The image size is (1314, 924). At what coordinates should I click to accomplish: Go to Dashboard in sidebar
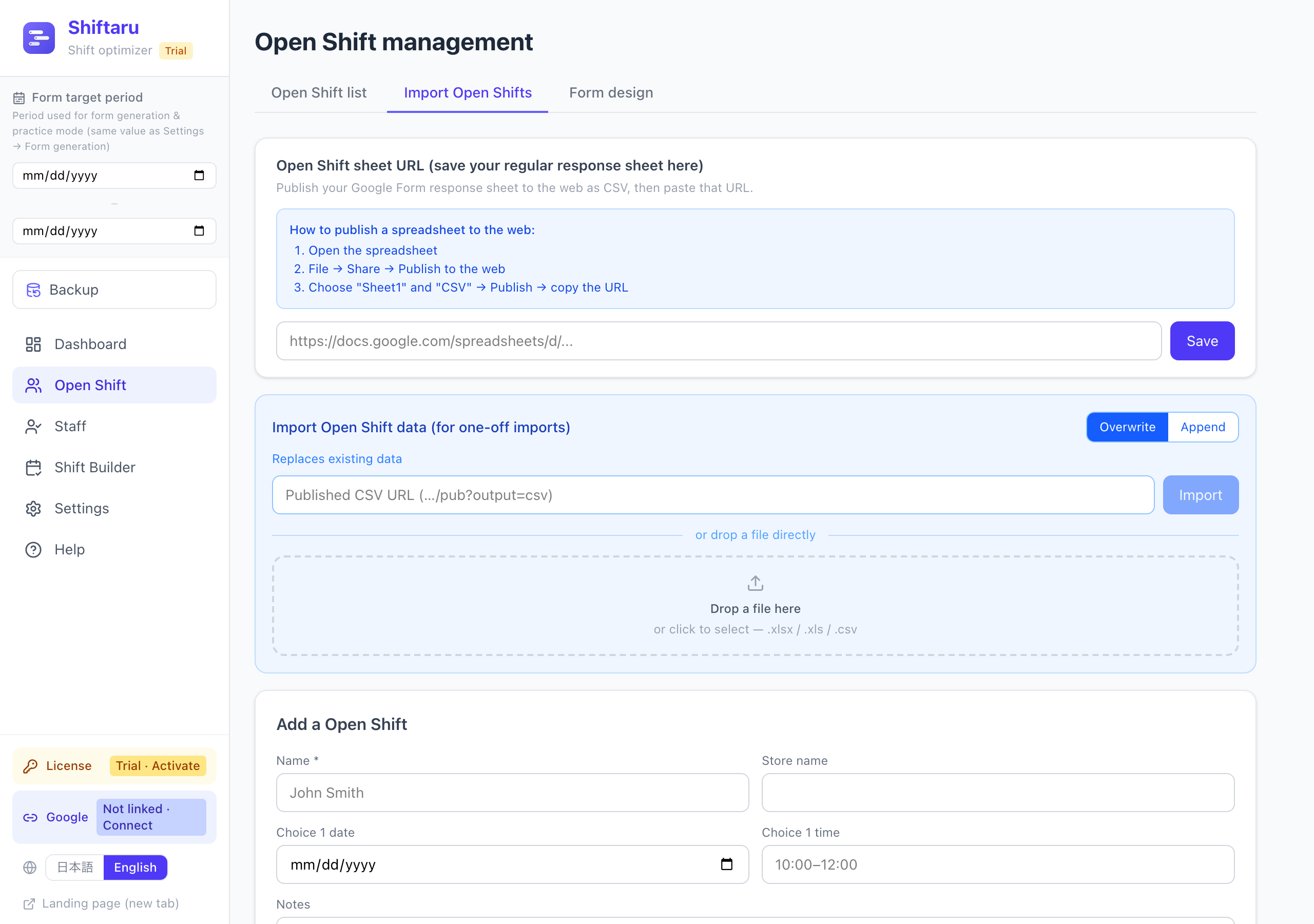click(114, 344)
